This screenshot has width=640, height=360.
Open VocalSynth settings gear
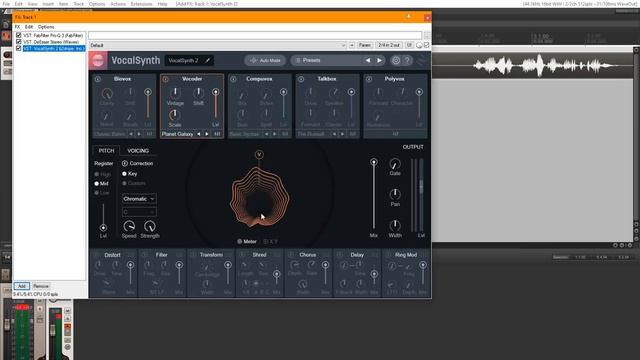[x=396, y=60]
